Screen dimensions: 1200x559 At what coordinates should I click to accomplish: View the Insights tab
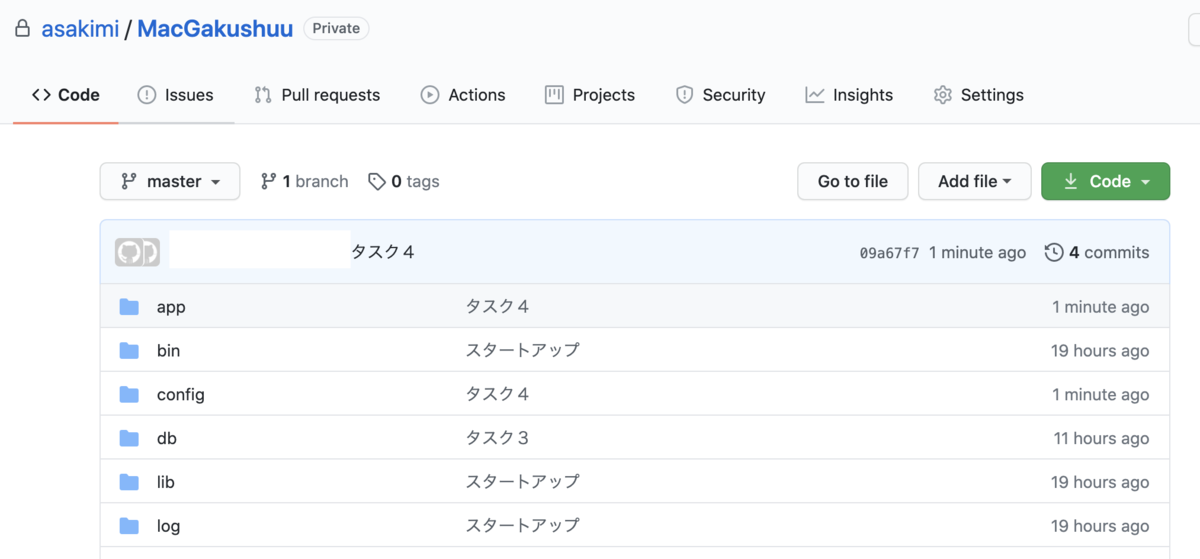(849, 95)
